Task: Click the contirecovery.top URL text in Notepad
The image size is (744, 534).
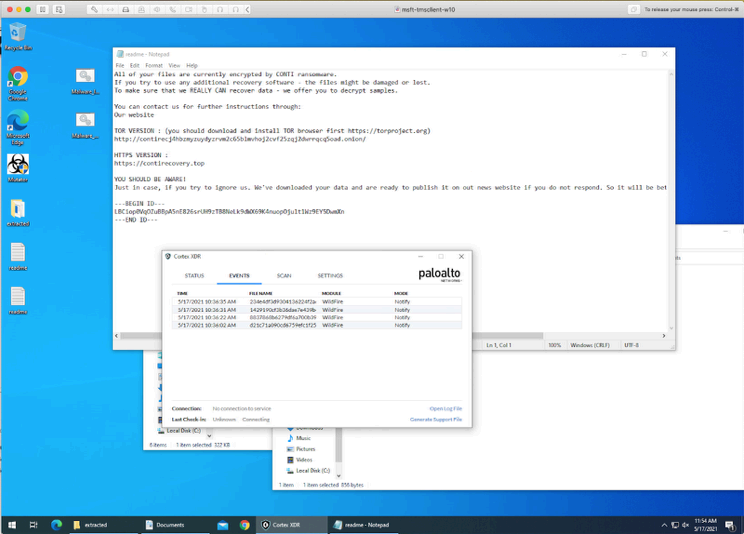Action: 159,163
